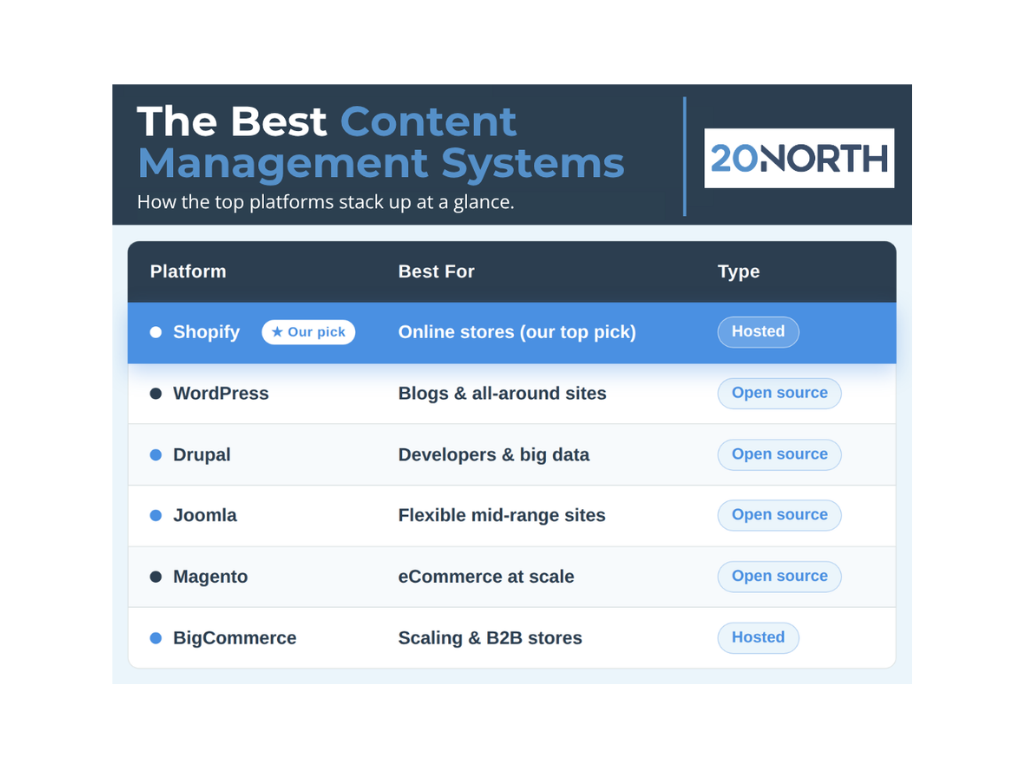Click 'Online stores (our top pick)' text
1024x768 pixels.
[x=517, y=332]
